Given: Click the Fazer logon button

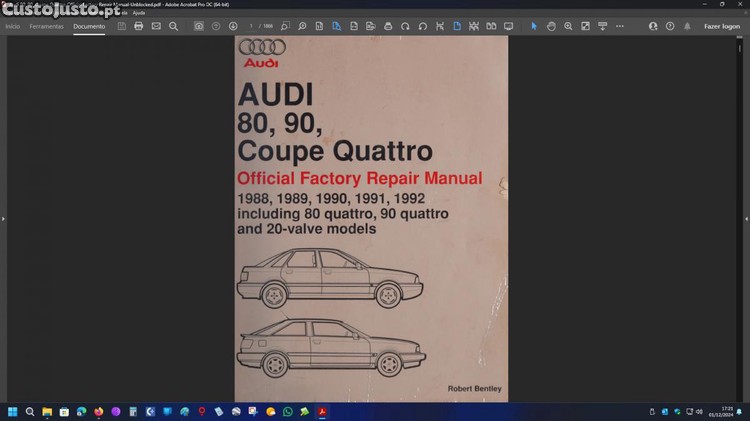Looking at the screenshot, I should point(722,26).
